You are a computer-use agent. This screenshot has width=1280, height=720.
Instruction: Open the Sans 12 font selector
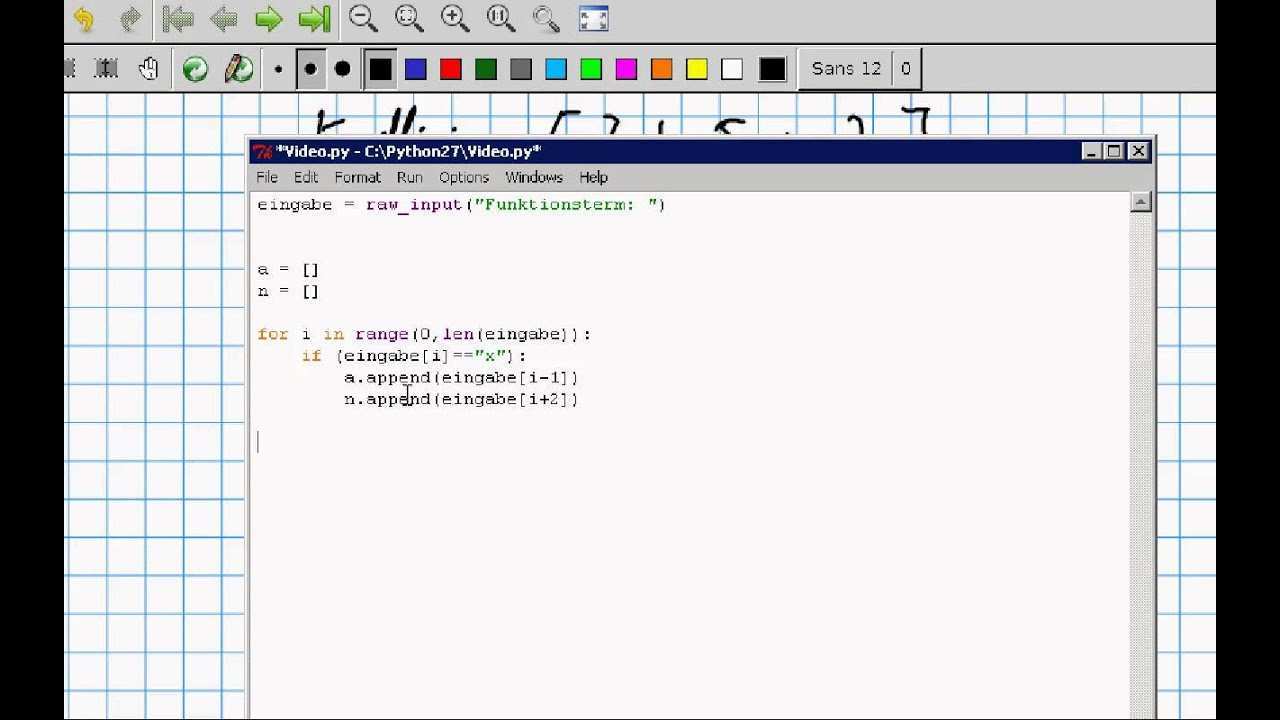[x=846, y=69]
